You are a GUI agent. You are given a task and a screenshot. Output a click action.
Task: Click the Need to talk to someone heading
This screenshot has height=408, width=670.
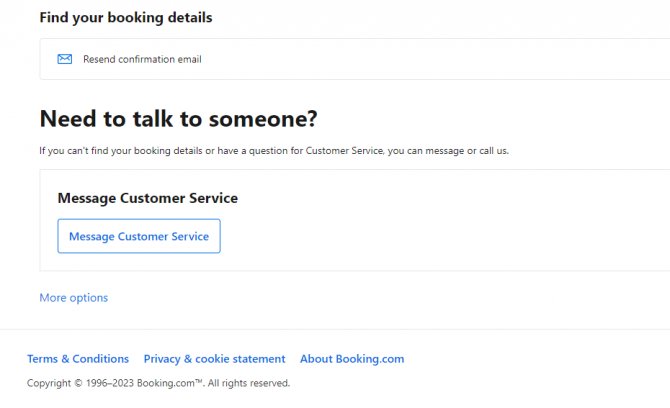coord(178,118)
